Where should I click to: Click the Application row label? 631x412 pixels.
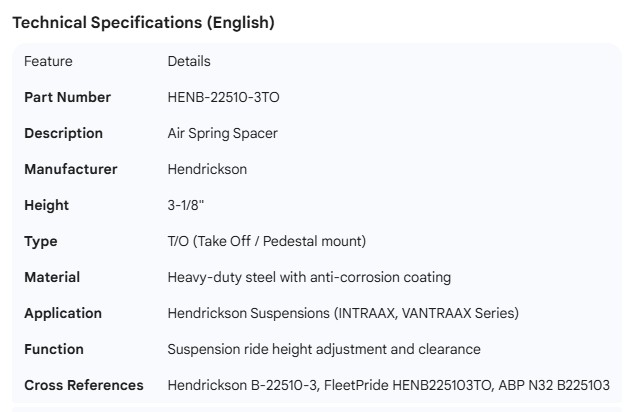tap(63, 313)
